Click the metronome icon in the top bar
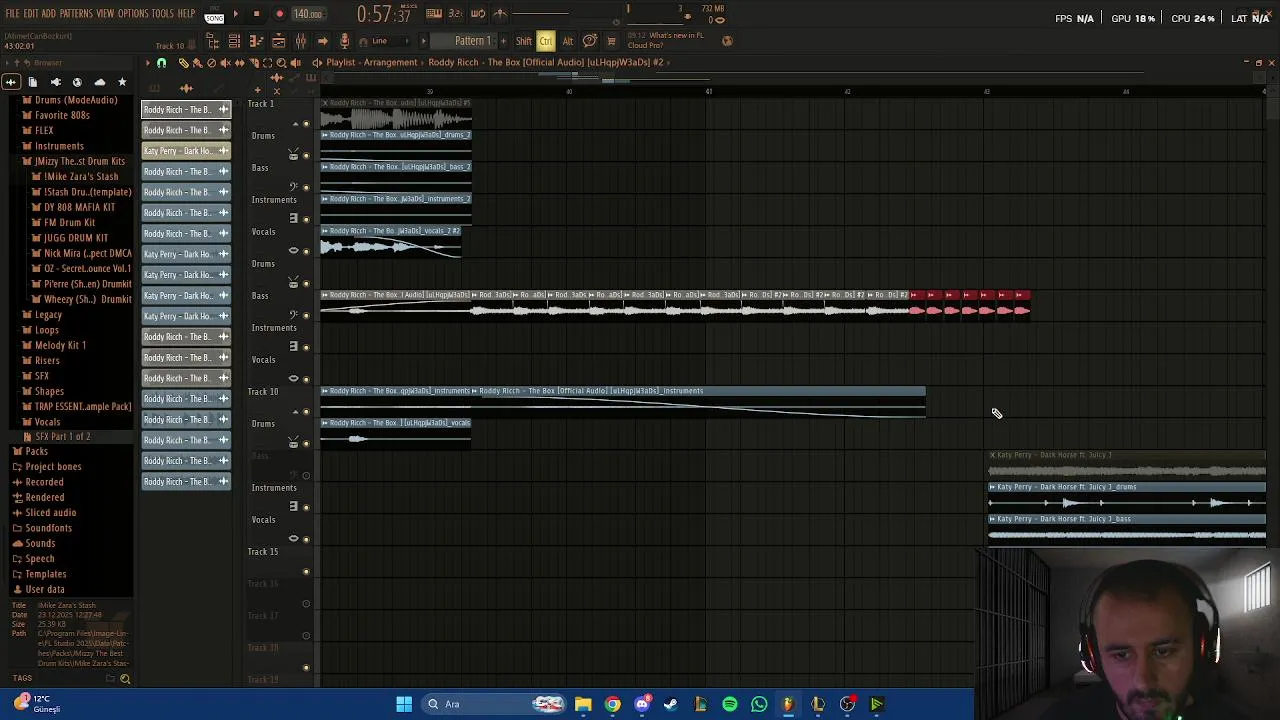The width and height of the screenshot is (1280, 720). pos(500,14)
